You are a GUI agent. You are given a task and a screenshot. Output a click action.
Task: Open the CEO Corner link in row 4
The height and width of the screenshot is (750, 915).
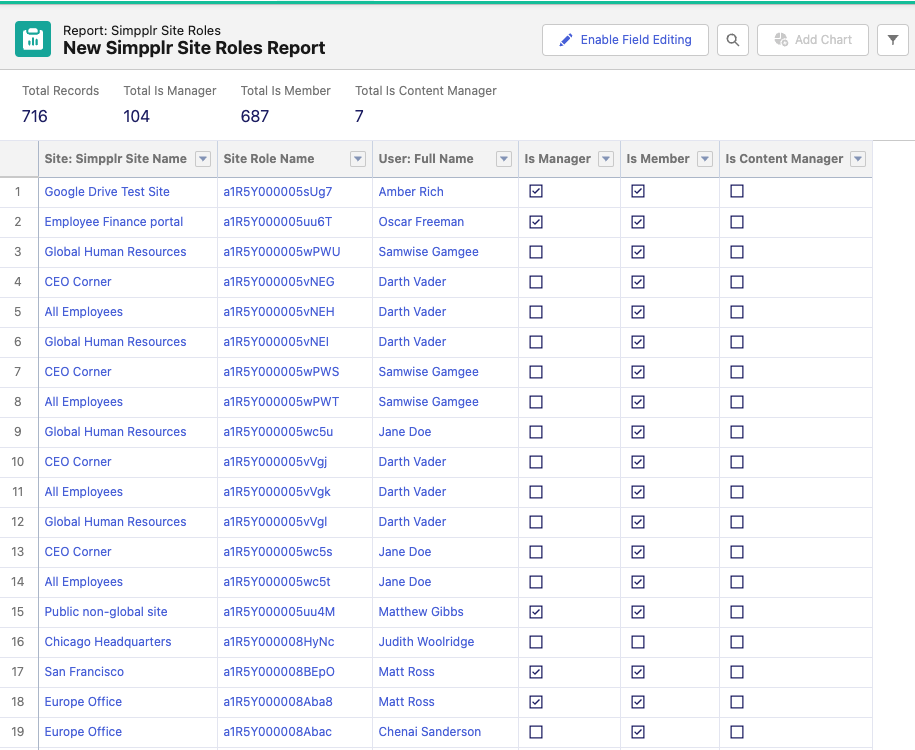coord(78,282)
